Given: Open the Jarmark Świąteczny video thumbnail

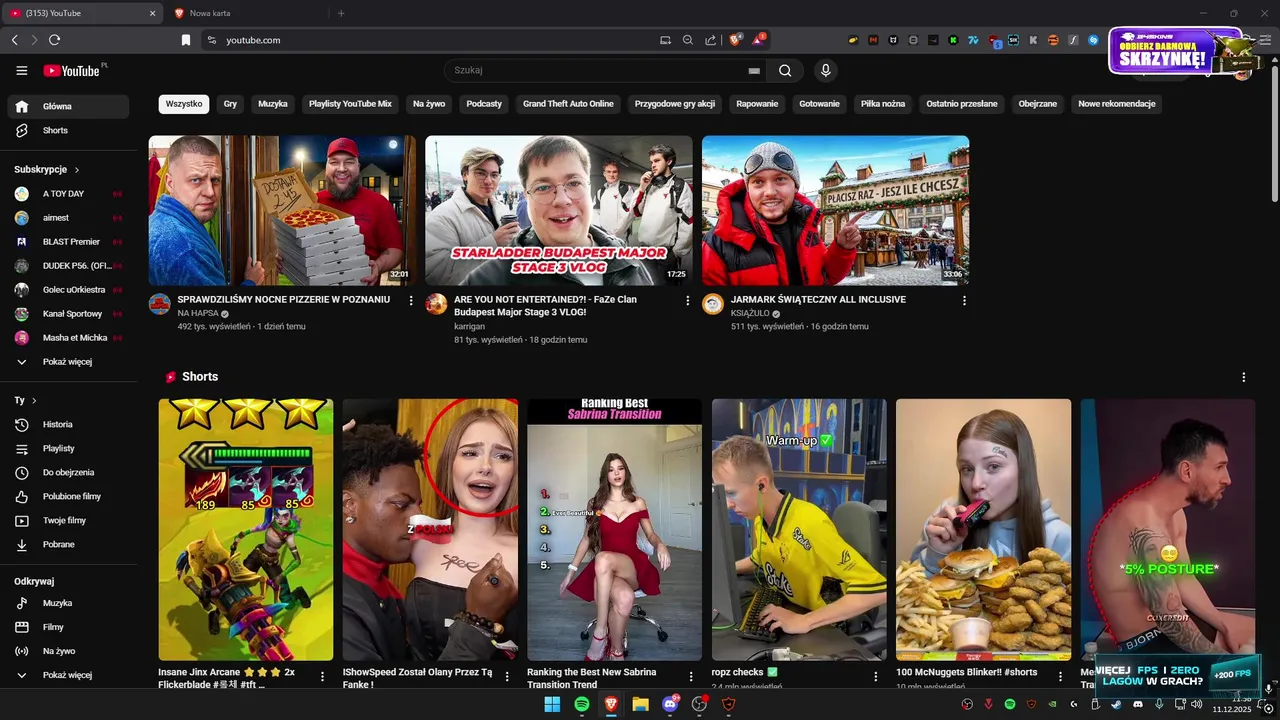Looking at the screenshot, I should point(835,210).
